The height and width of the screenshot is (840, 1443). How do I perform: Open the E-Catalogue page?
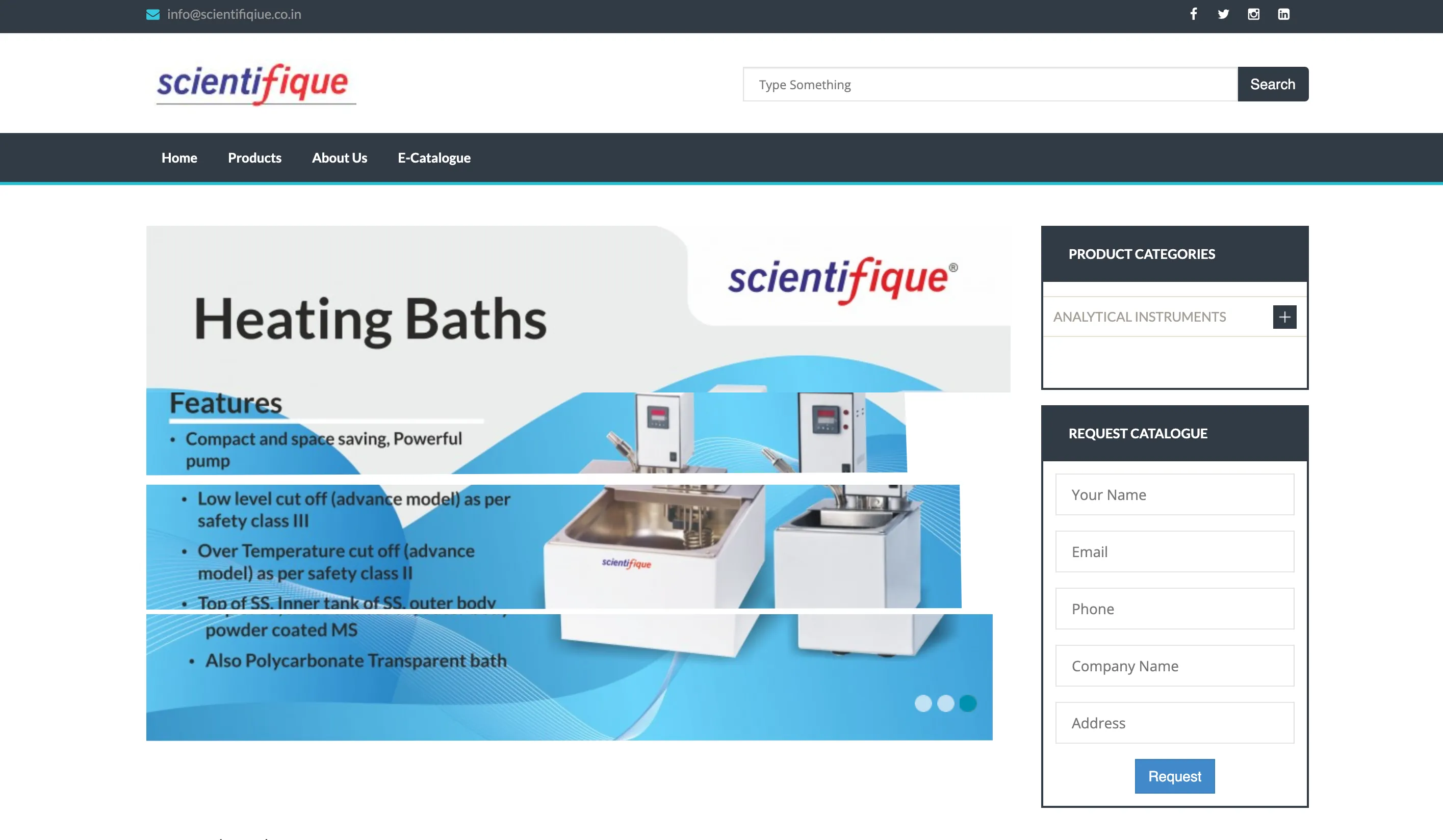(x=433, y=157)
